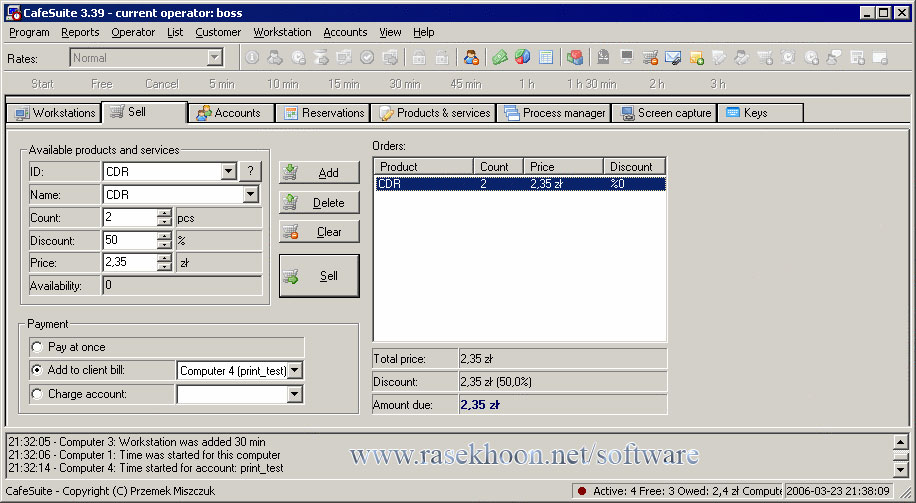The width and height of the screenshot is (916, 503).
Task: Open the Operator menu
Action: (x=133, y=33)
